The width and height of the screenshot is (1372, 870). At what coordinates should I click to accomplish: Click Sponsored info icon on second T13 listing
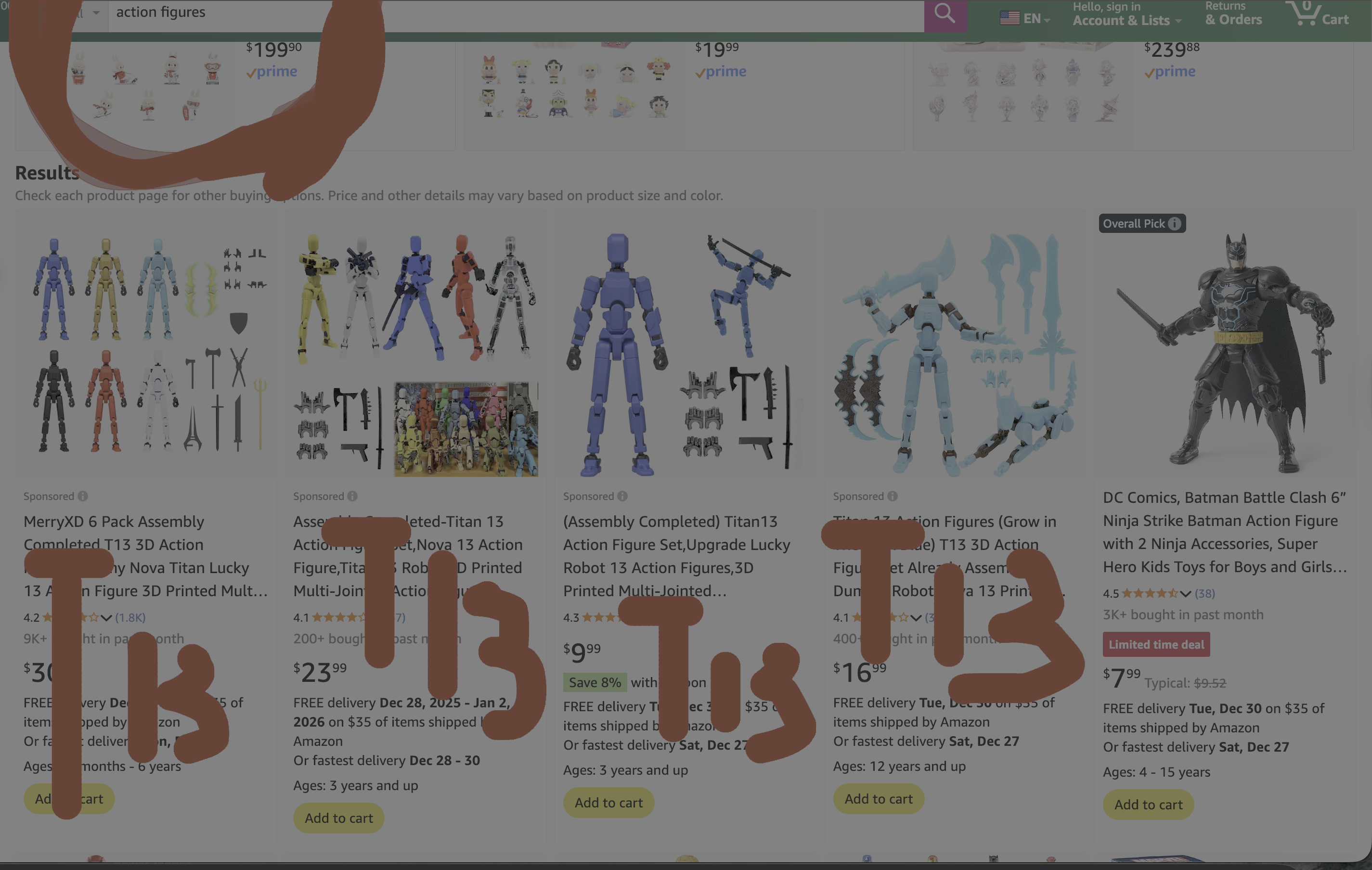[353, 496]
